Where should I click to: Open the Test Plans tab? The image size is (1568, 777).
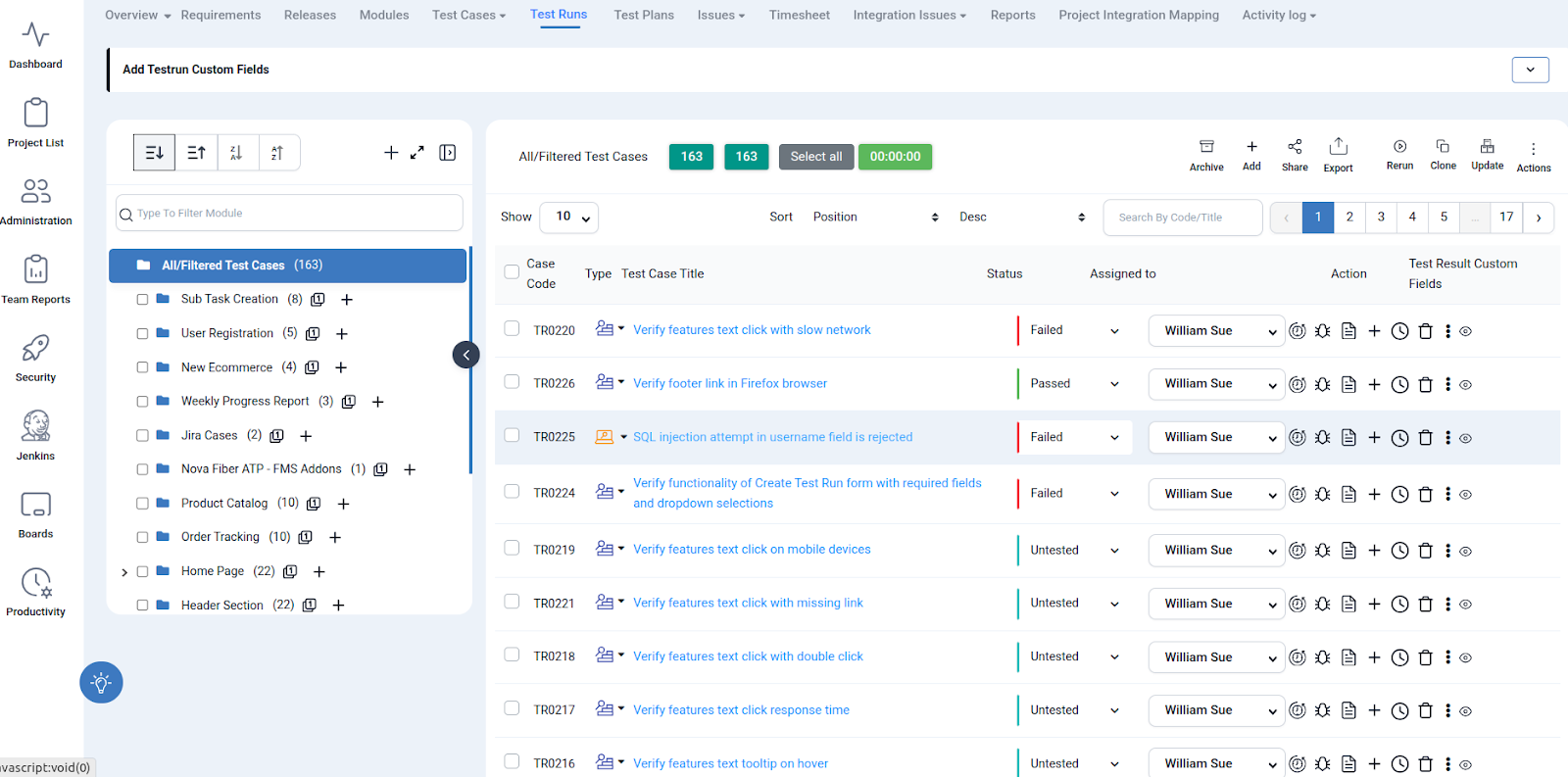(x=644, y=15)
